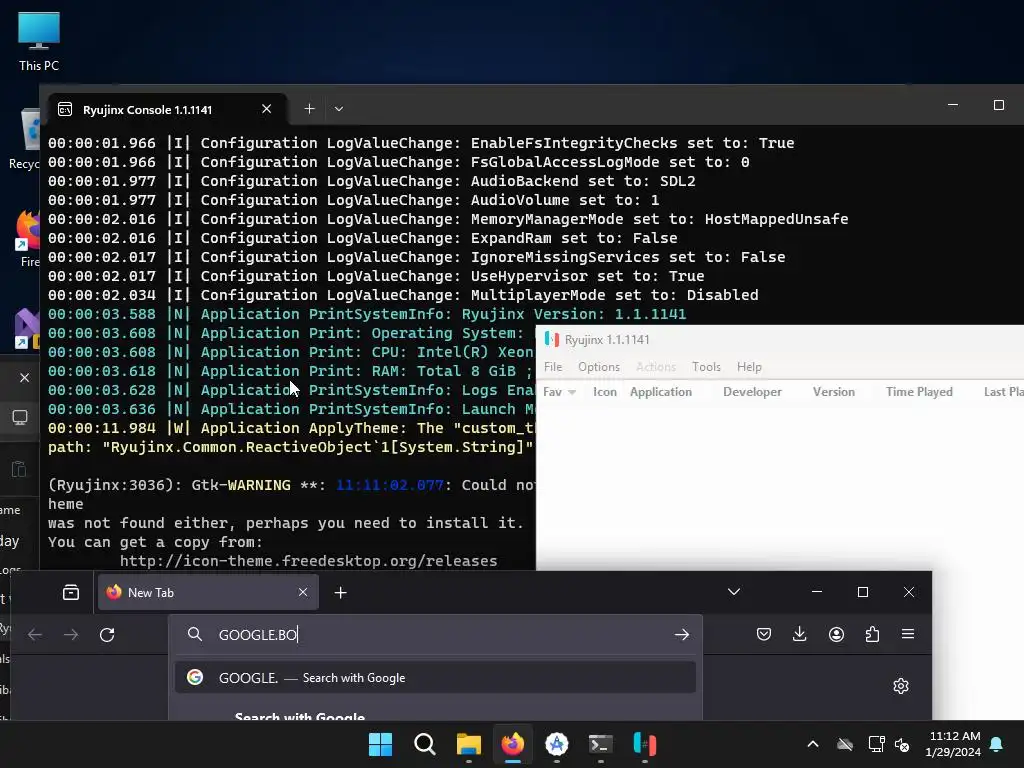
Task: Switch to Firefox in taskbar
Action: click(513, 744)
